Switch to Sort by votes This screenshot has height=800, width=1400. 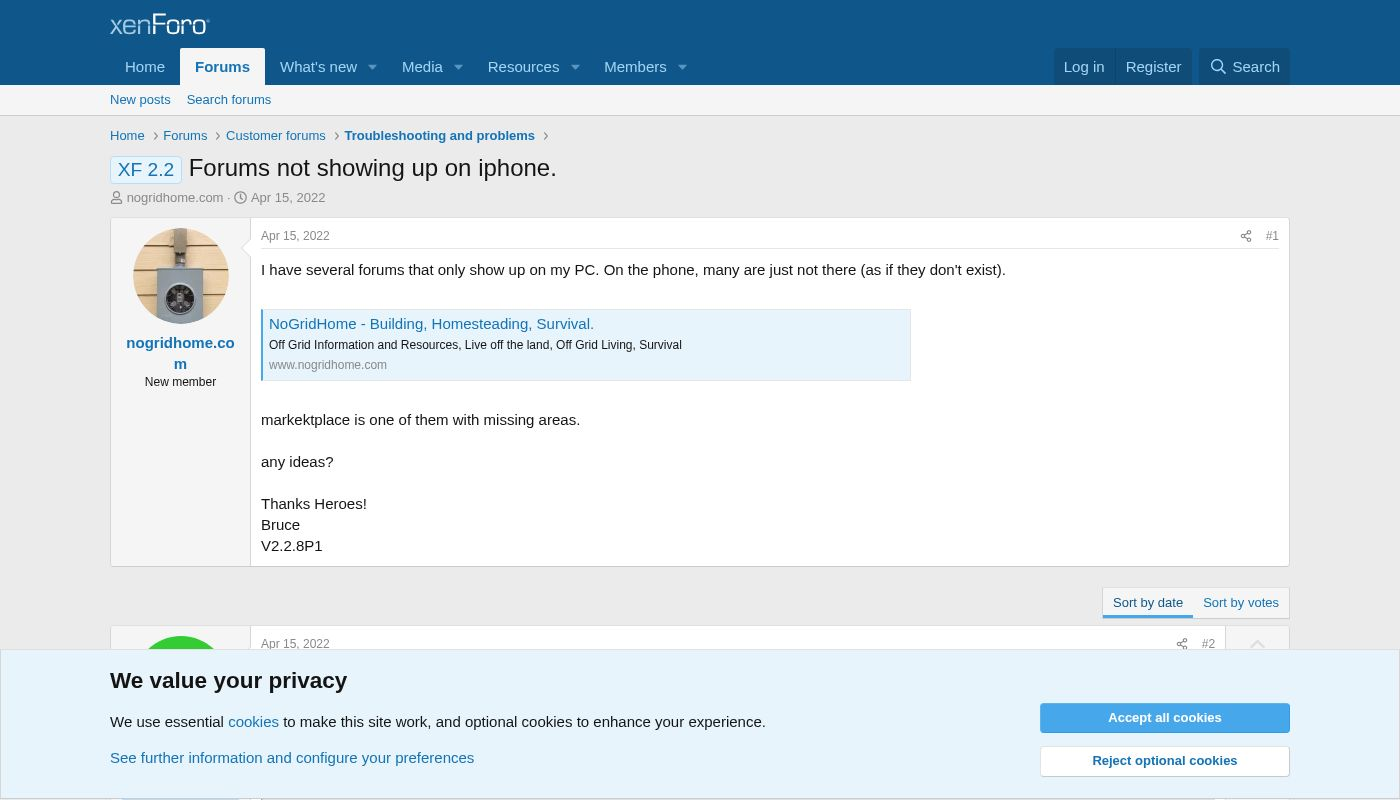point(1240,603)
